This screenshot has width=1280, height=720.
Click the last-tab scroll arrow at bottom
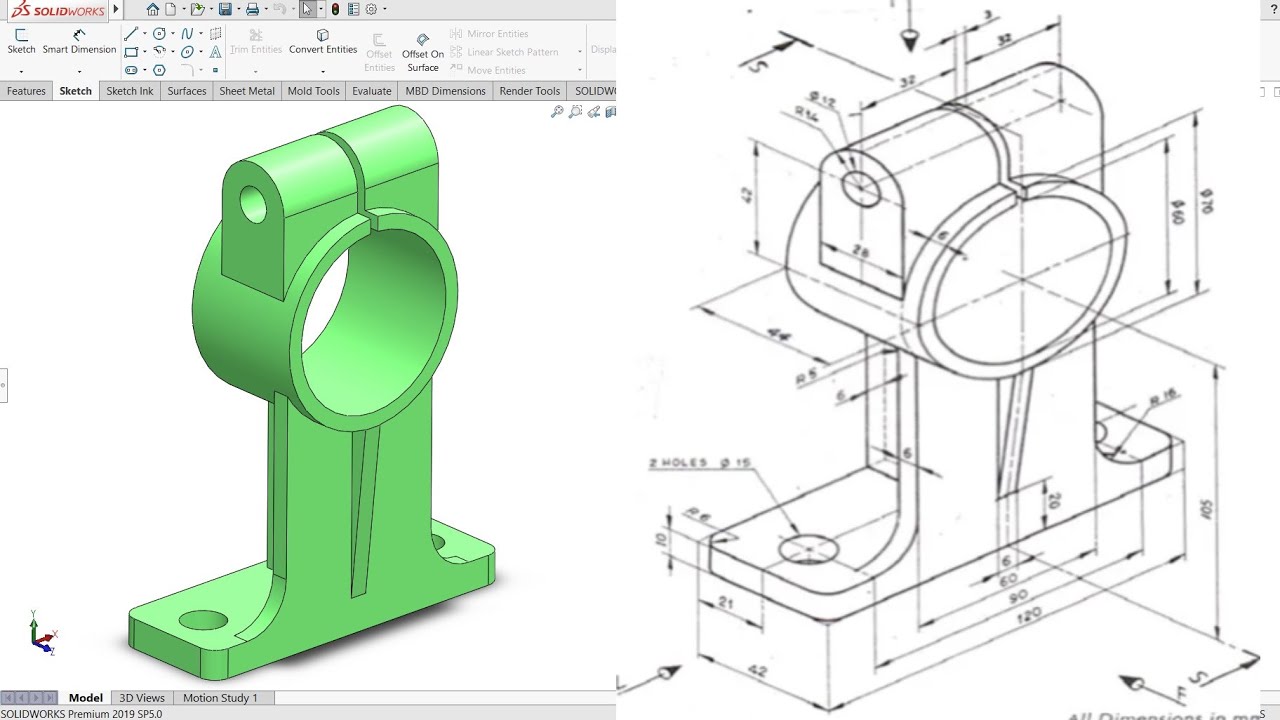coord(51,698)
